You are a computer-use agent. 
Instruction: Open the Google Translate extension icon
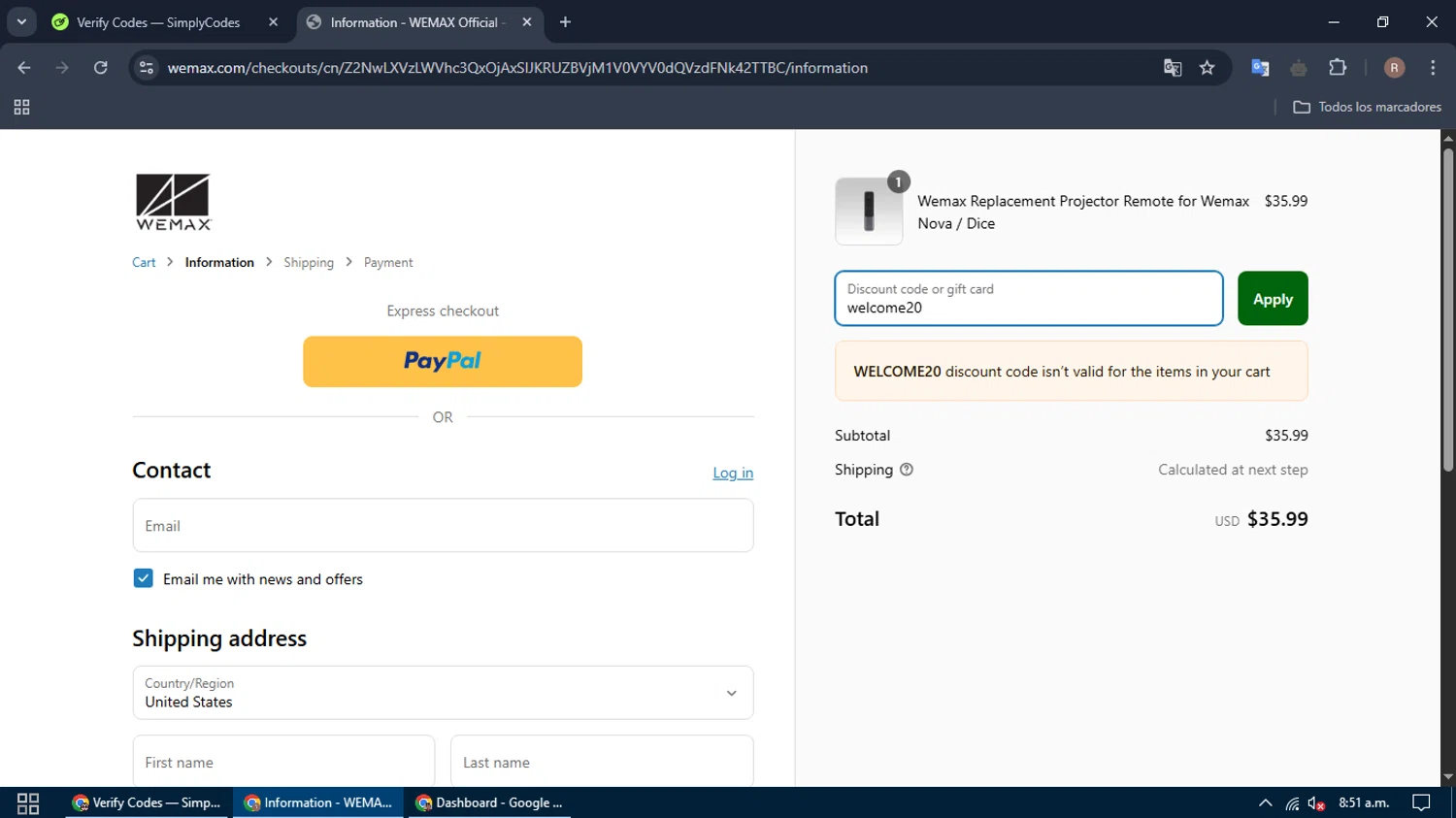coord(1260,68)
